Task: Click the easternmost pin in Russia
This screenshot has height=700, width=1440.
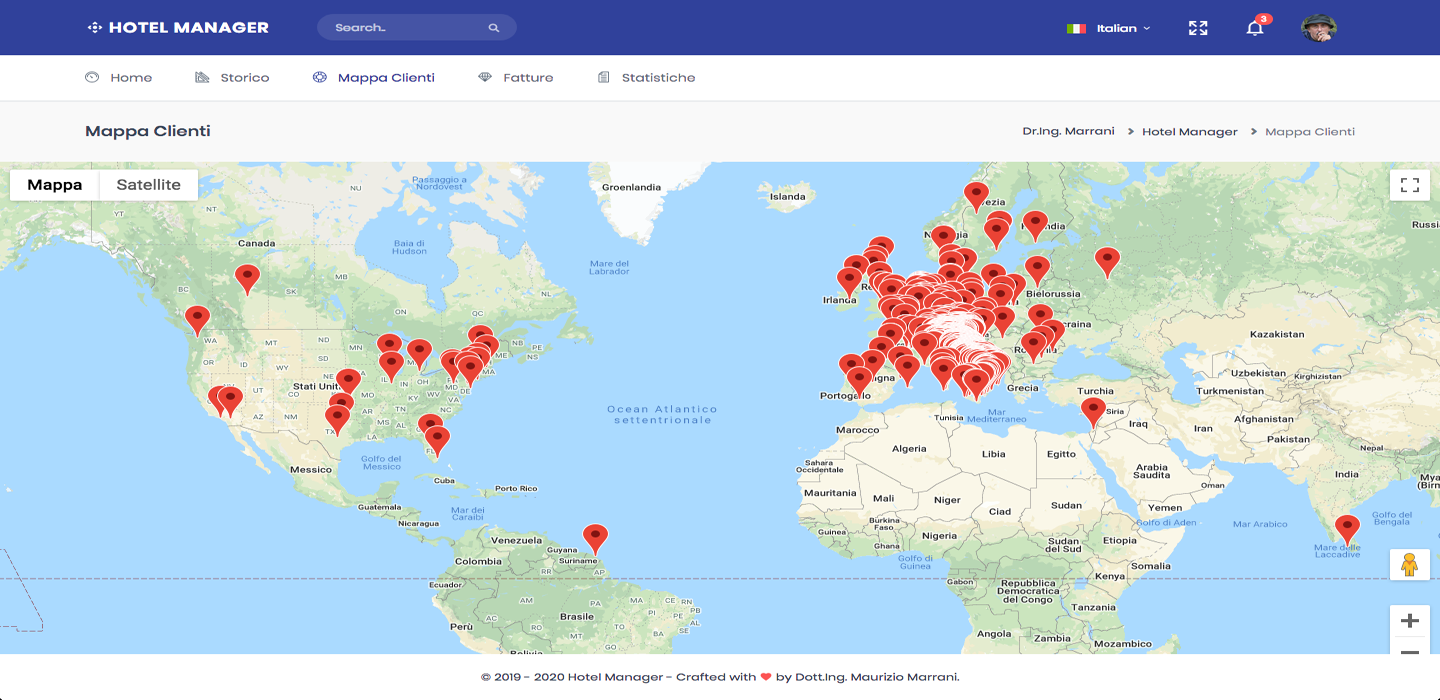Action: (1107, 262)
